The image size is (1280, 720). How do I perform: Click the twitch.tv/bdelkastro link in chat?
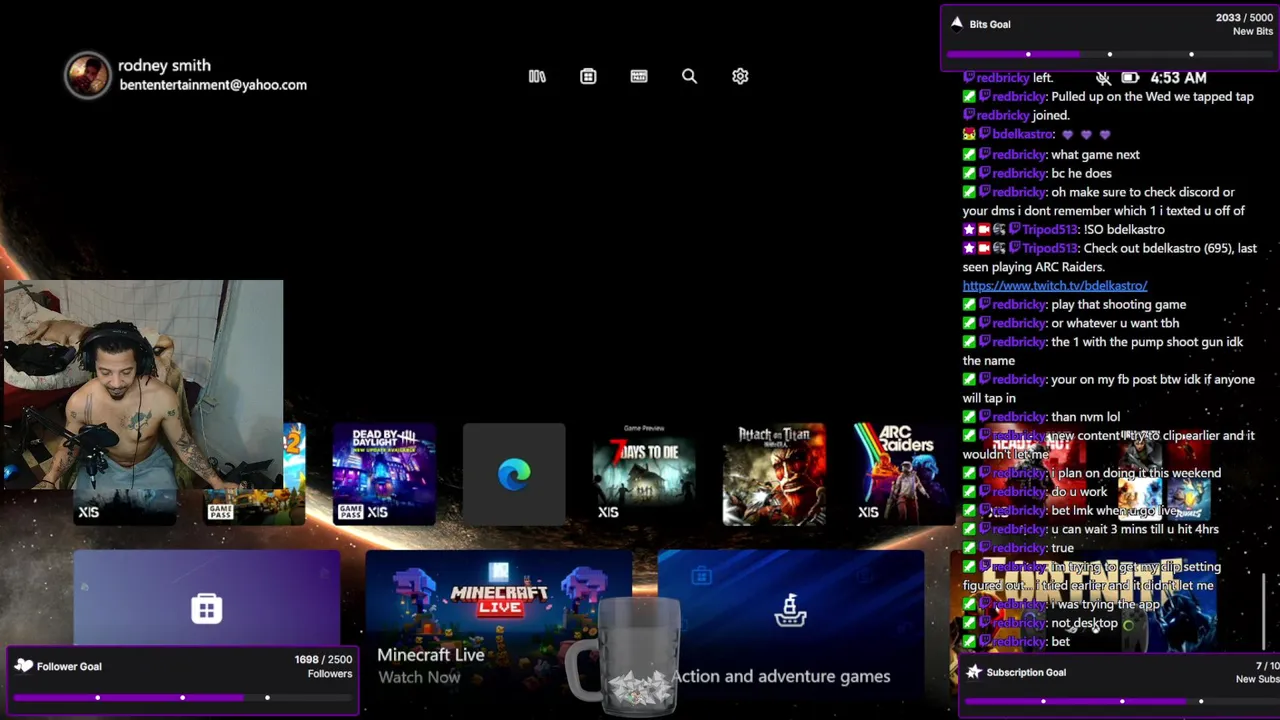(x=1055, y=286)
